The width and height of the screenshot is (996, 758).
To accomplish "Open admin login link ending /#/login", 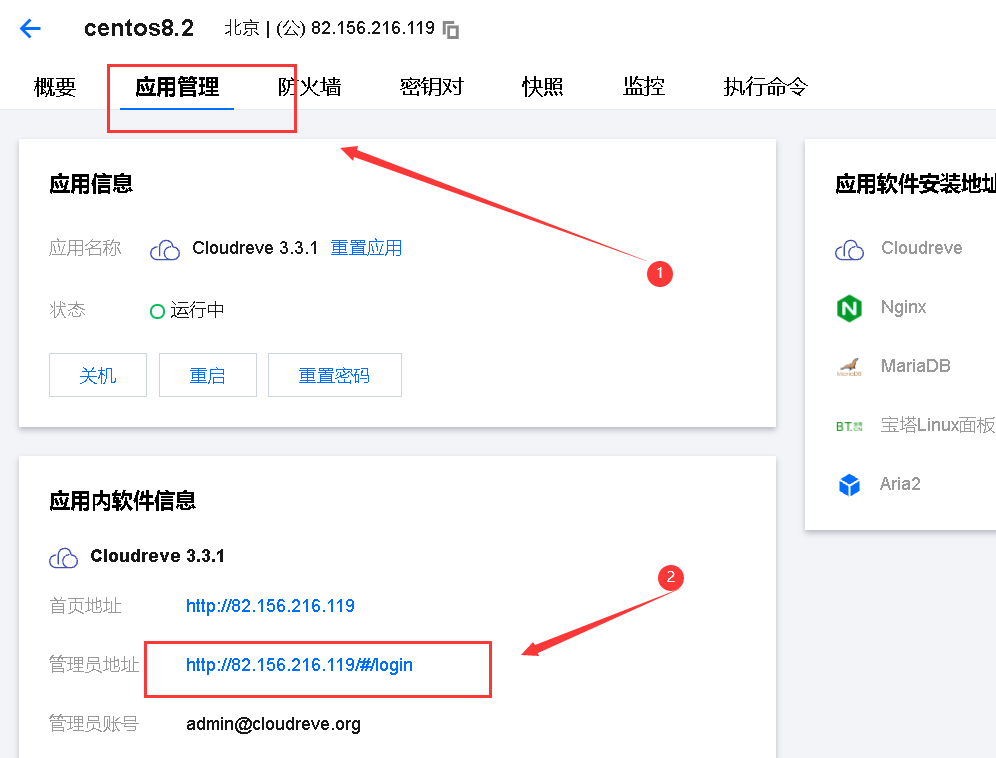I will 299,665.
